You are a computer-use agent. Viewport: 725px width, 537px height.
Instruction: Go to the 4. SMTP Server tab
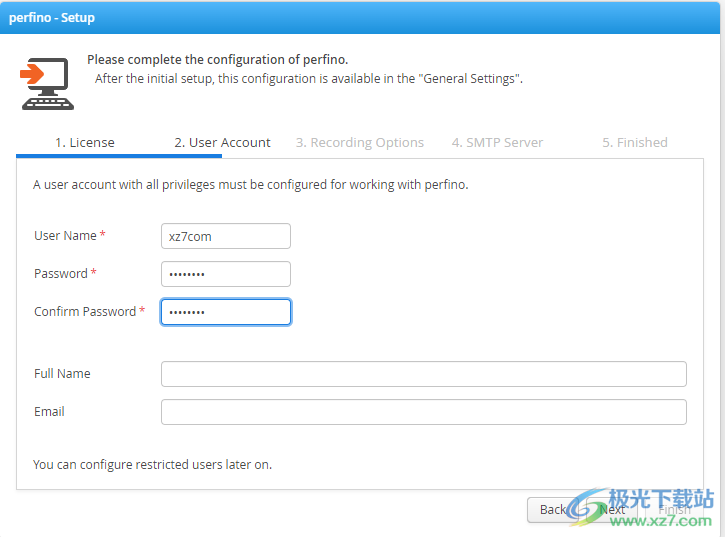[x=498, y=142]
